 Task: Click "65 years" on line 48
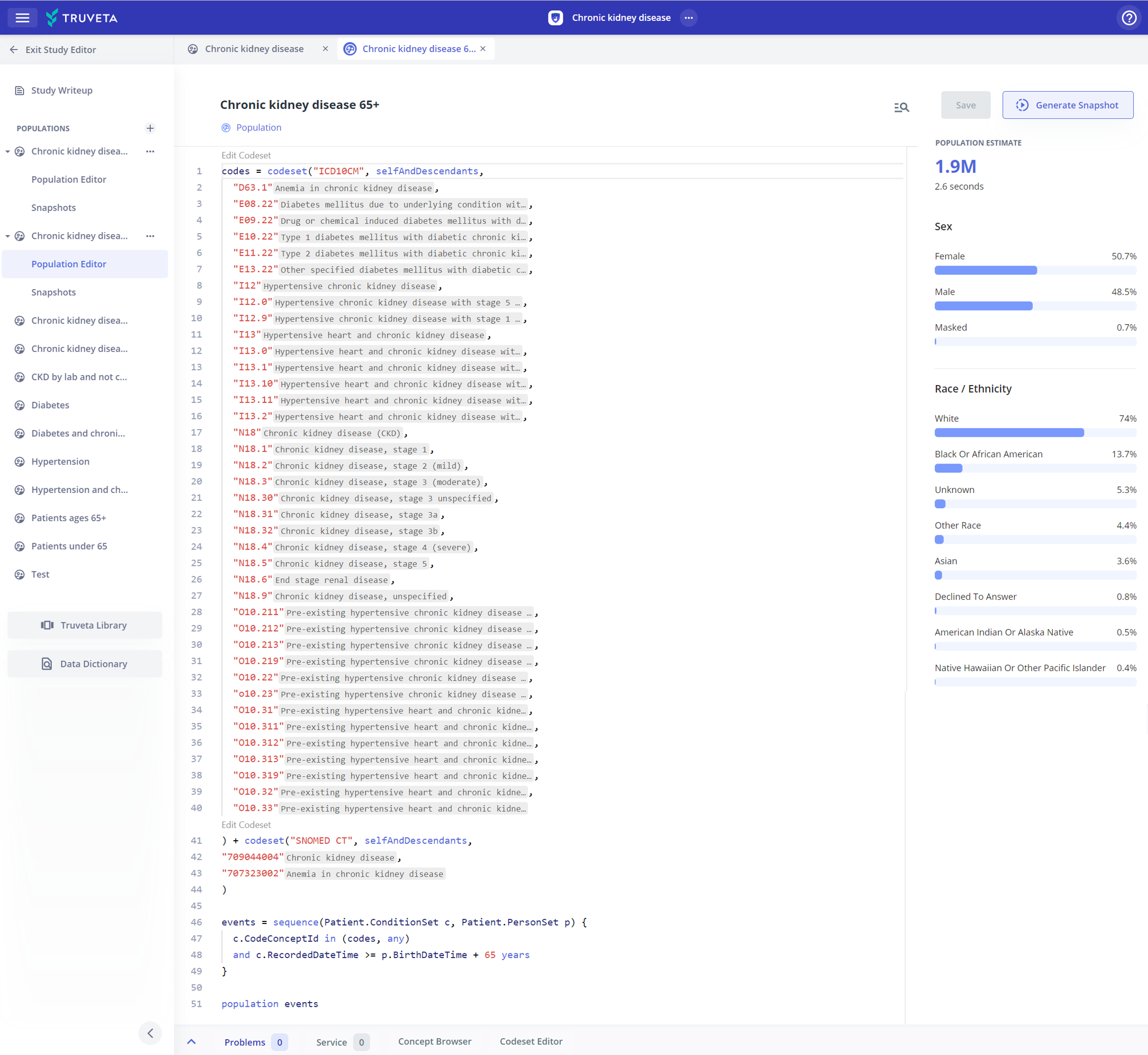click(x=507, y=955)
